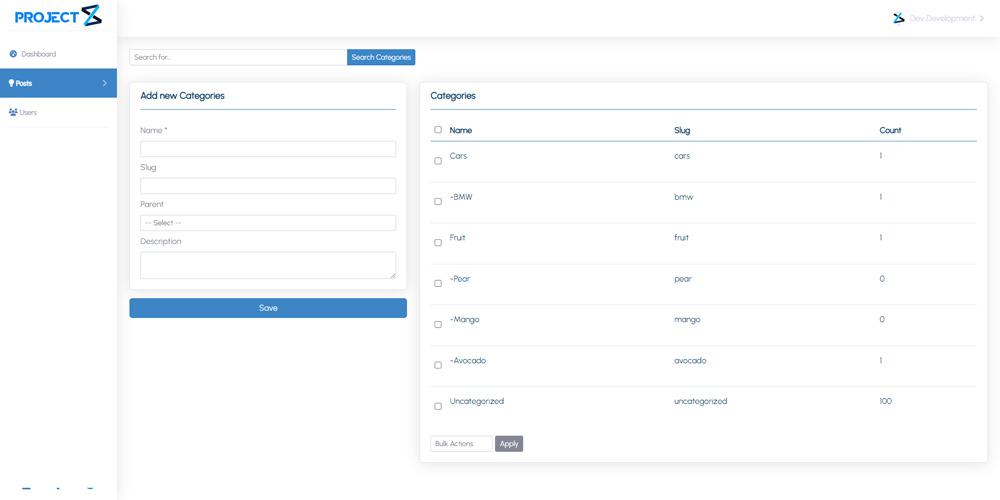The height and width of the screenshot is (500, 1000).
Task: Click the Users group icon
Action: pos(13,112)
